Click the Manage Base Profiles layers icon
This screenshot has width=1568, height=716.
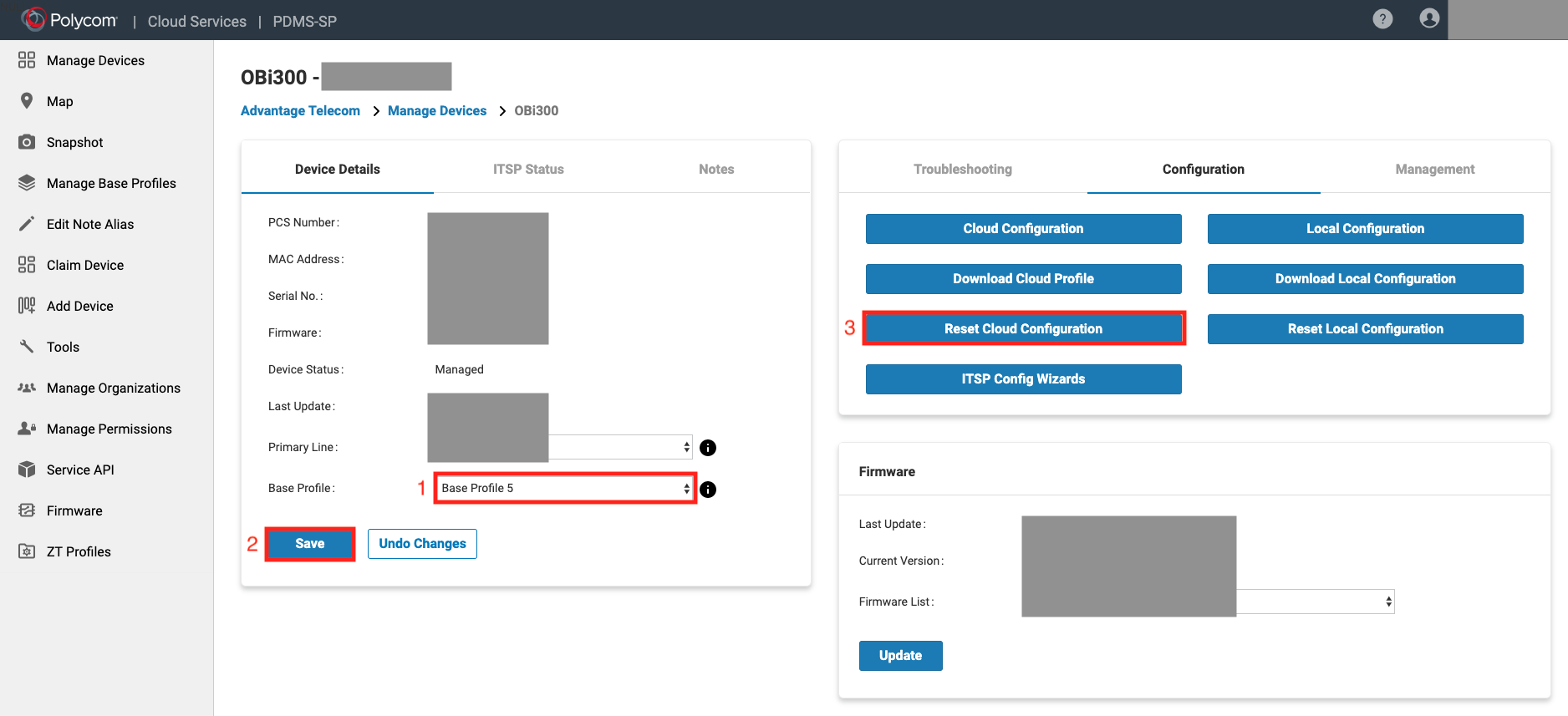click(27, 183)
